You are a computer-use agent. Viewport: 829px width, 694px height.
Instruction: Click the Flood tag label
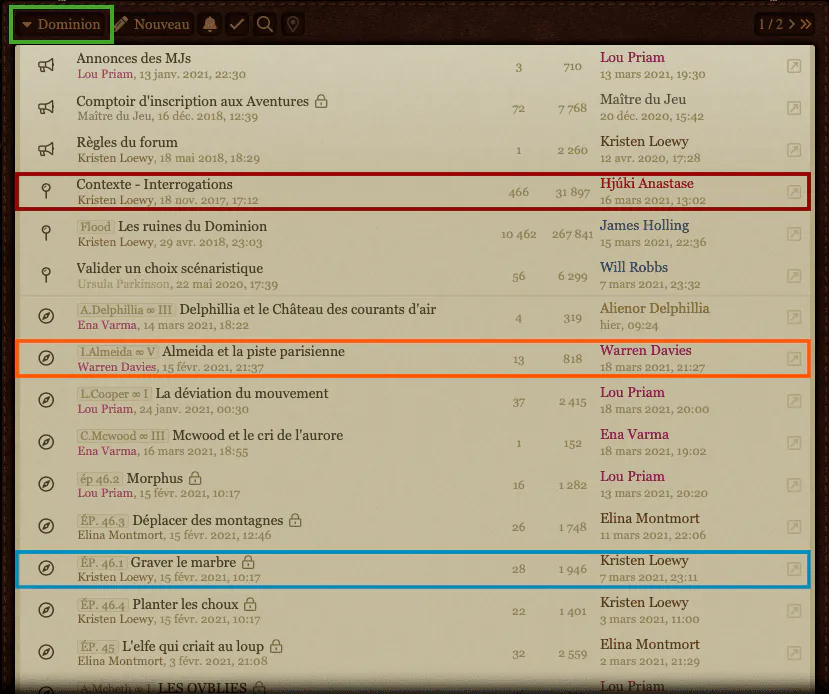click(96, 227)
